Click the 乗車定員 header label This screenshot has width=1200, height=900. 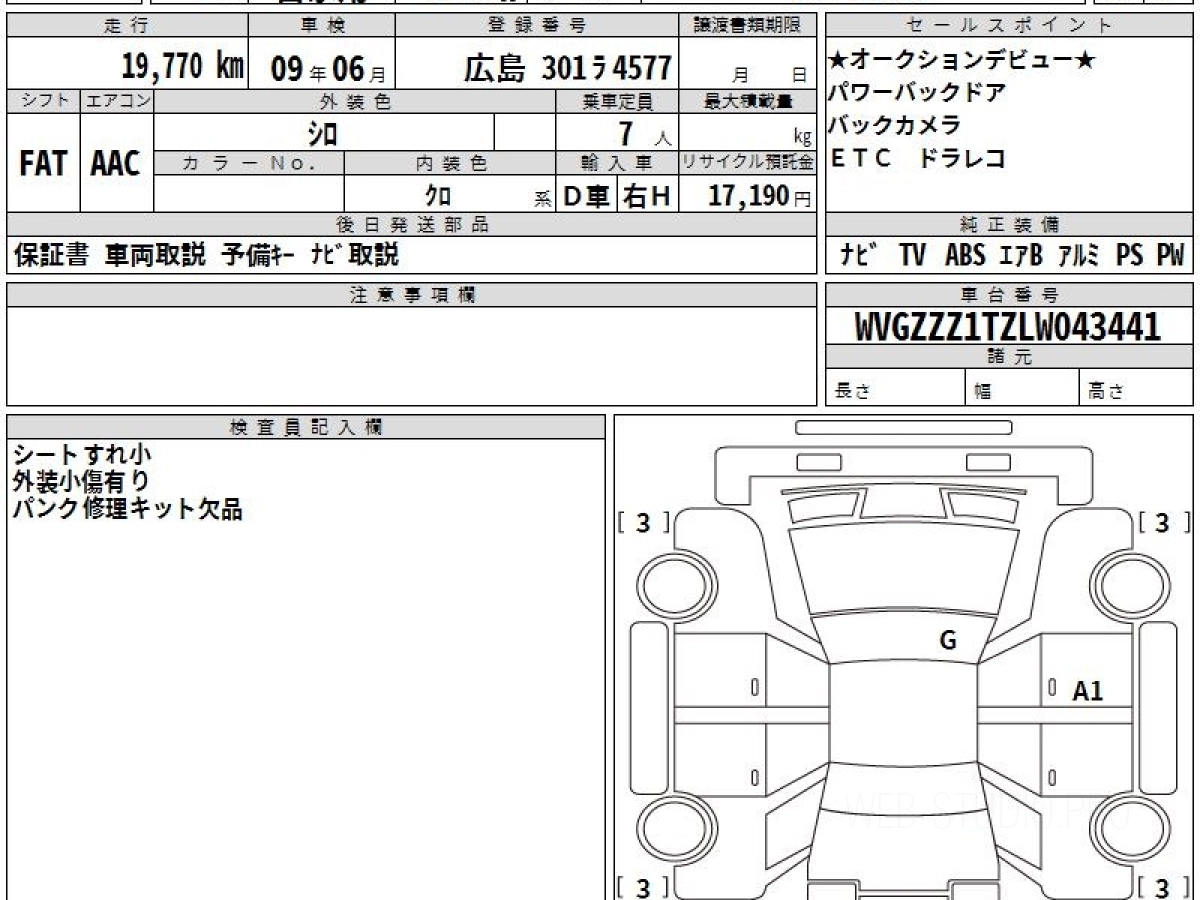coord(617,101)
